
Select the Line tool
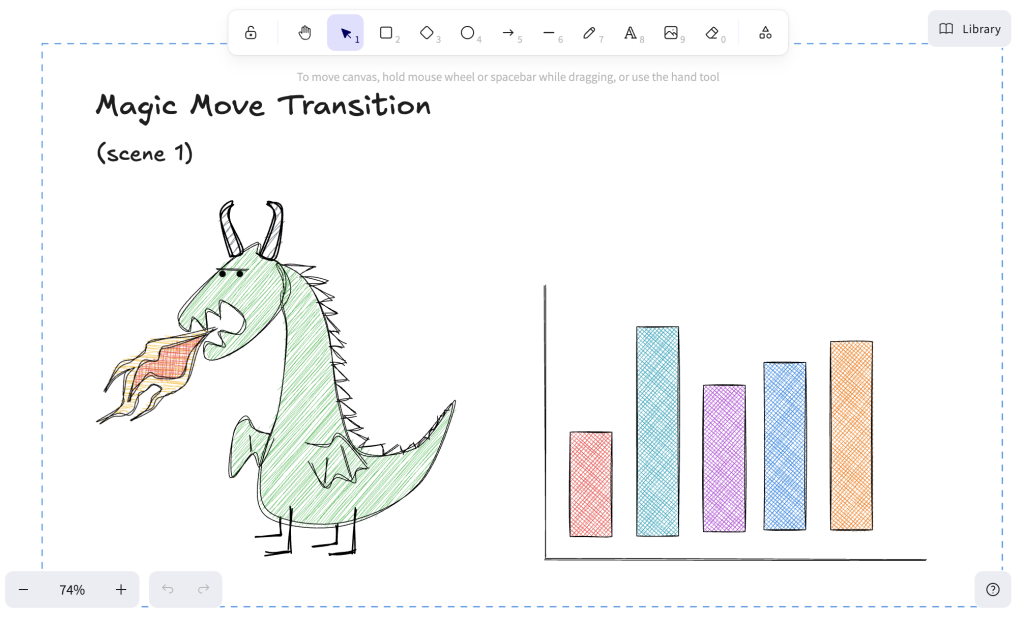550,32
